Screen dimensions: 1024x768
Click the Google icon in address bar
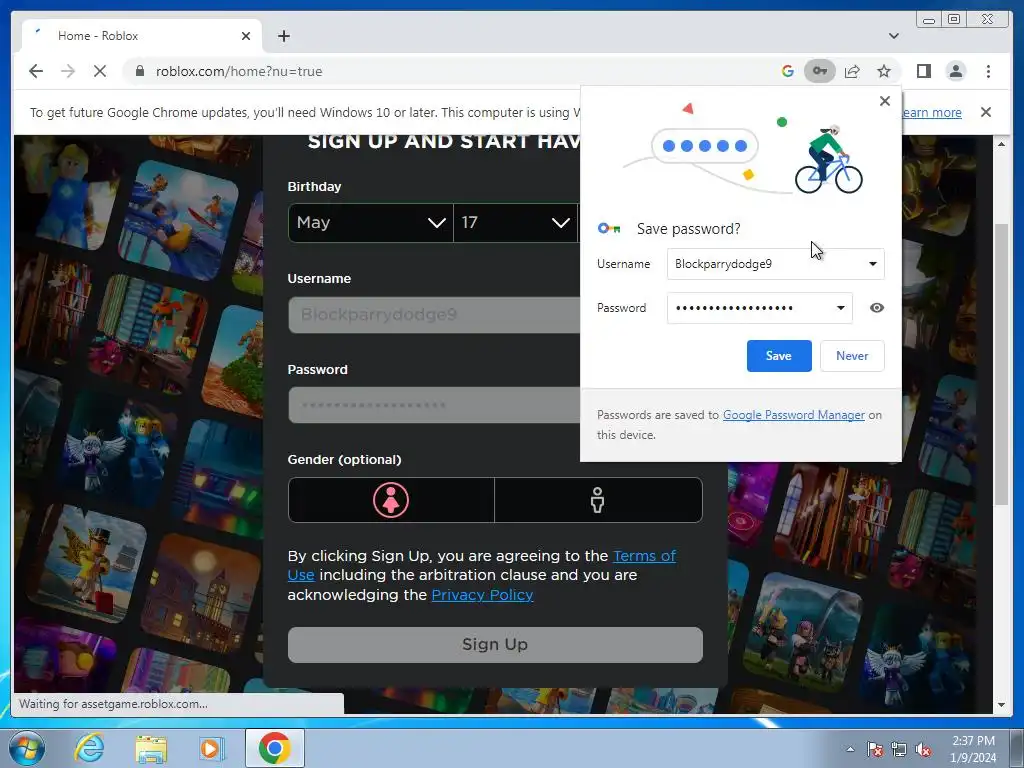788,71
